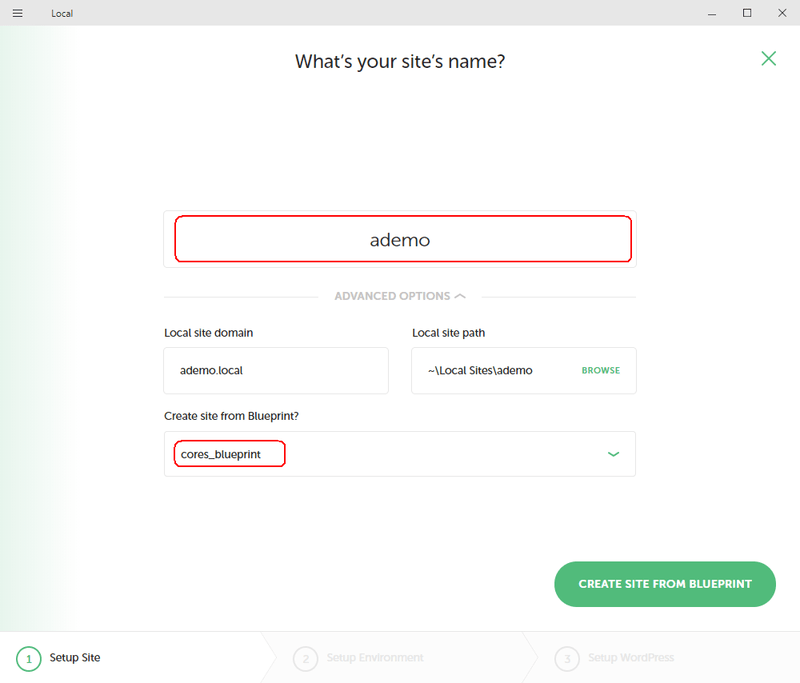Jump to Setup WordPress step
Viewport: 800px width, 683px height.
coord(631,657)
